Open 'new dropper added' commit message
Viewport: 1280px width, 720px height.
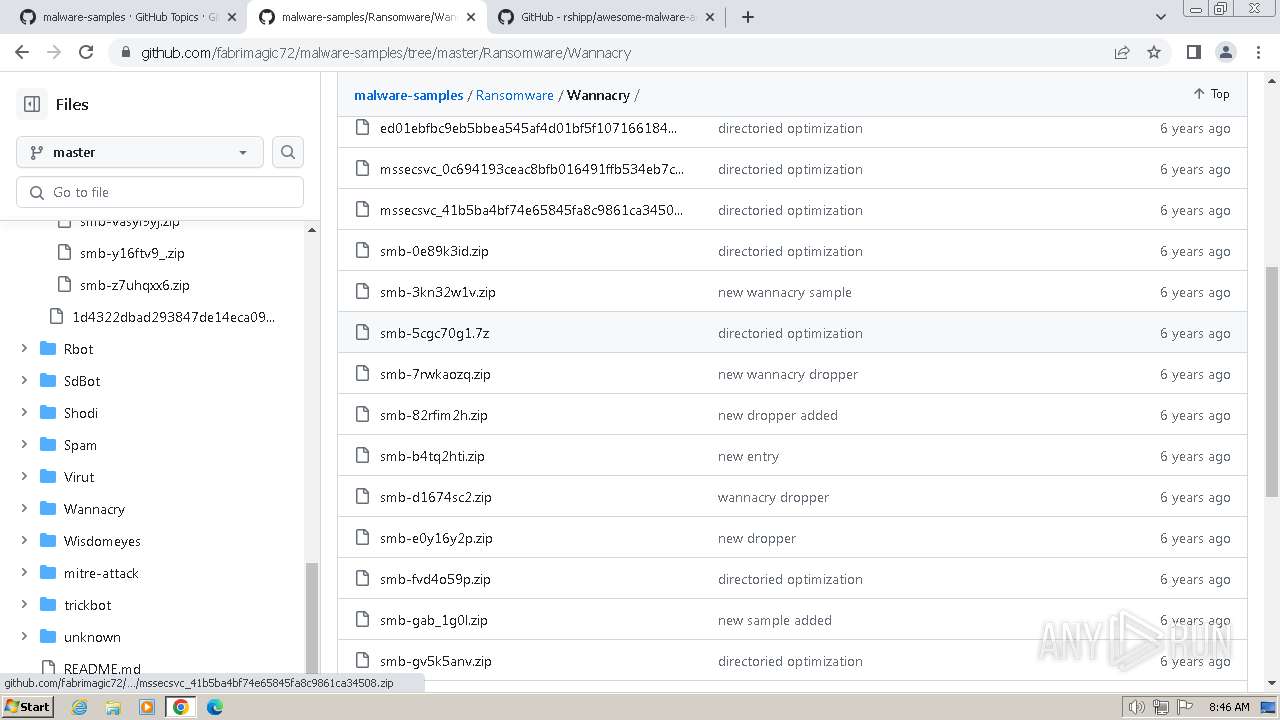click(x=778, y=415)
